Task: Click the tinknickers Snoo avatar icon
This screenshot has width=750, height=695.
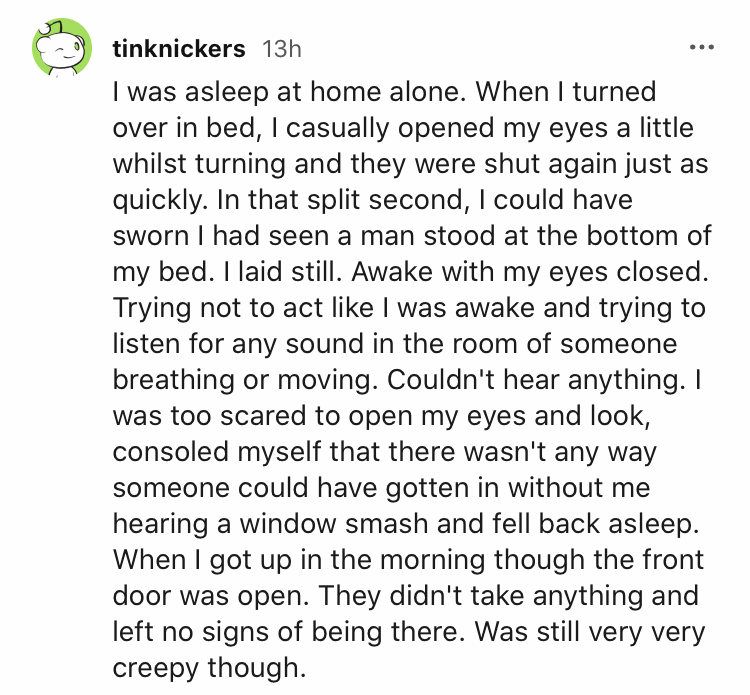Action: click(56, 48)
